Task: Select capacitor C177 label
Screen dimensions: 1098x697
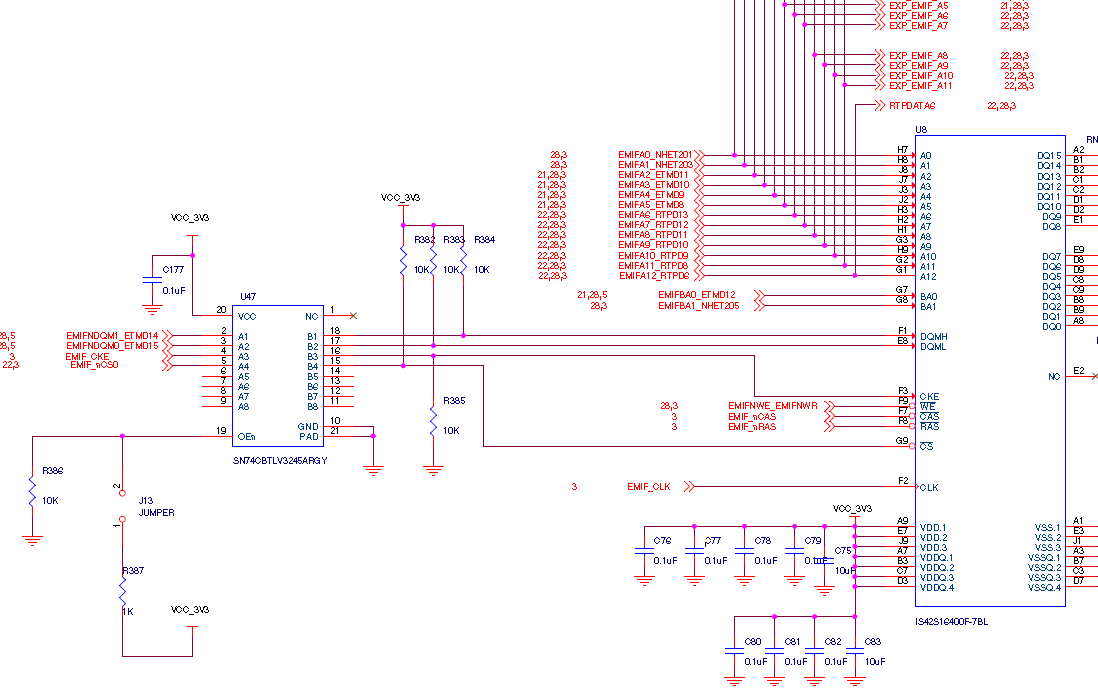Action: pyautogui.click(x=173, y=270)
